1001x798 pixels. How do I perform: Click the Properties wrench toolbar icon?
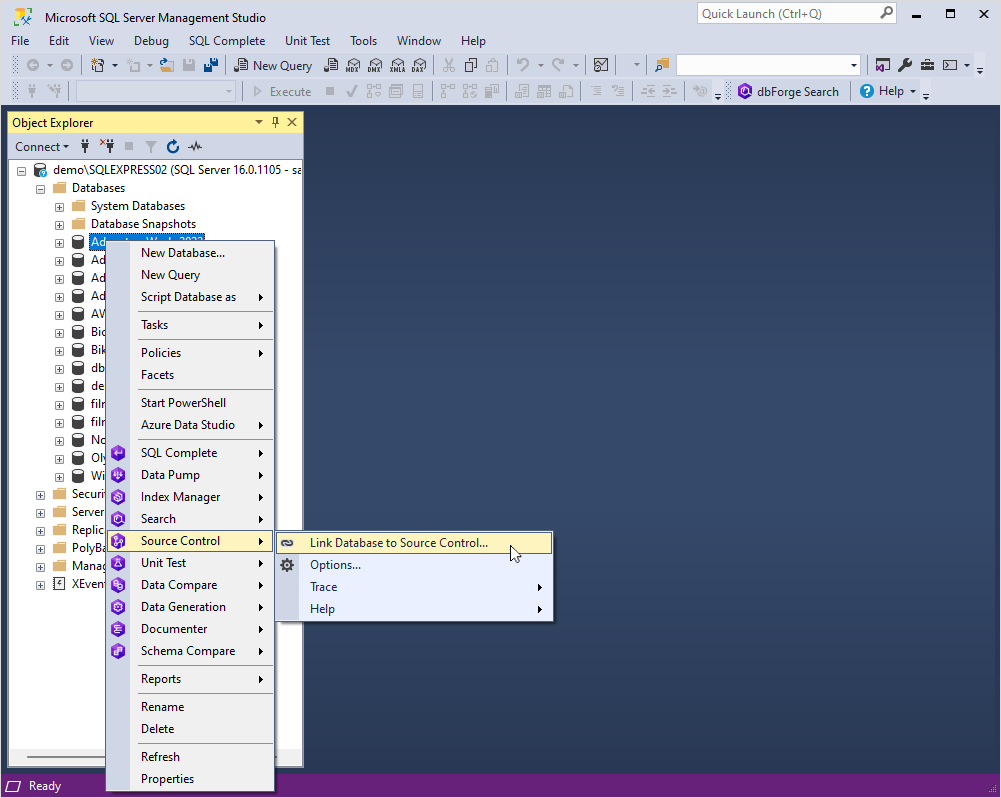tap(905, 65)
